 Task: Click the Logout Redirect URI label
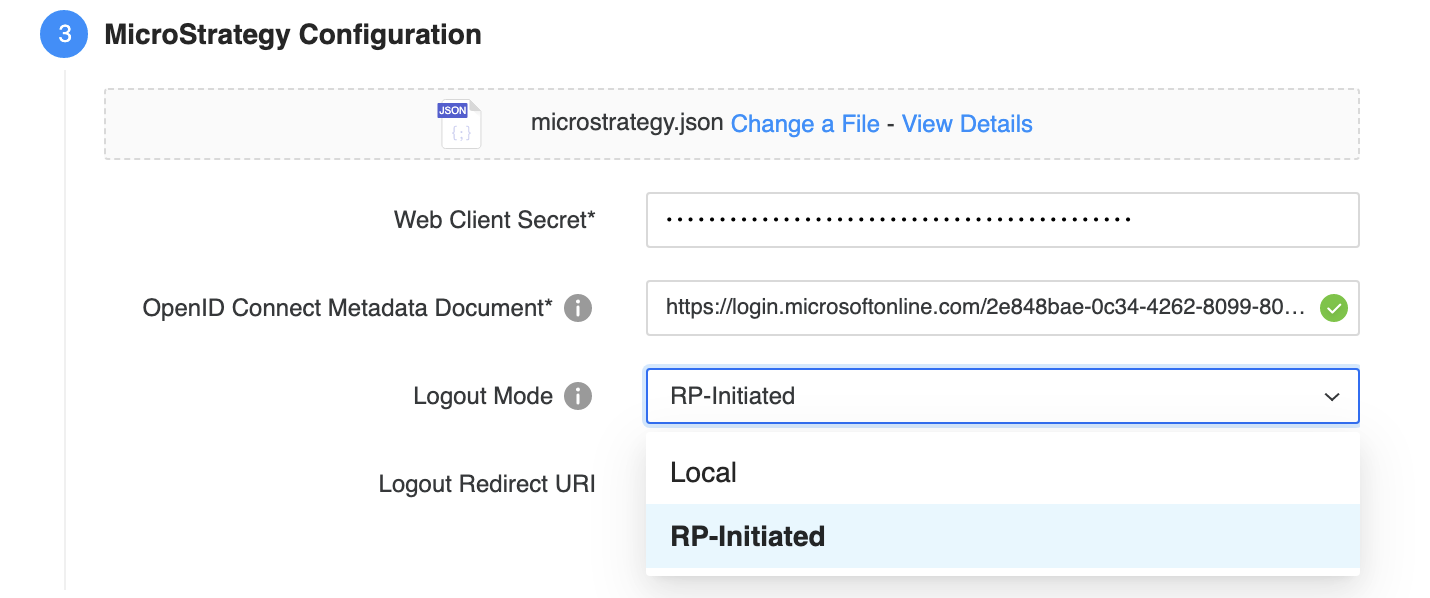(487, 484)
